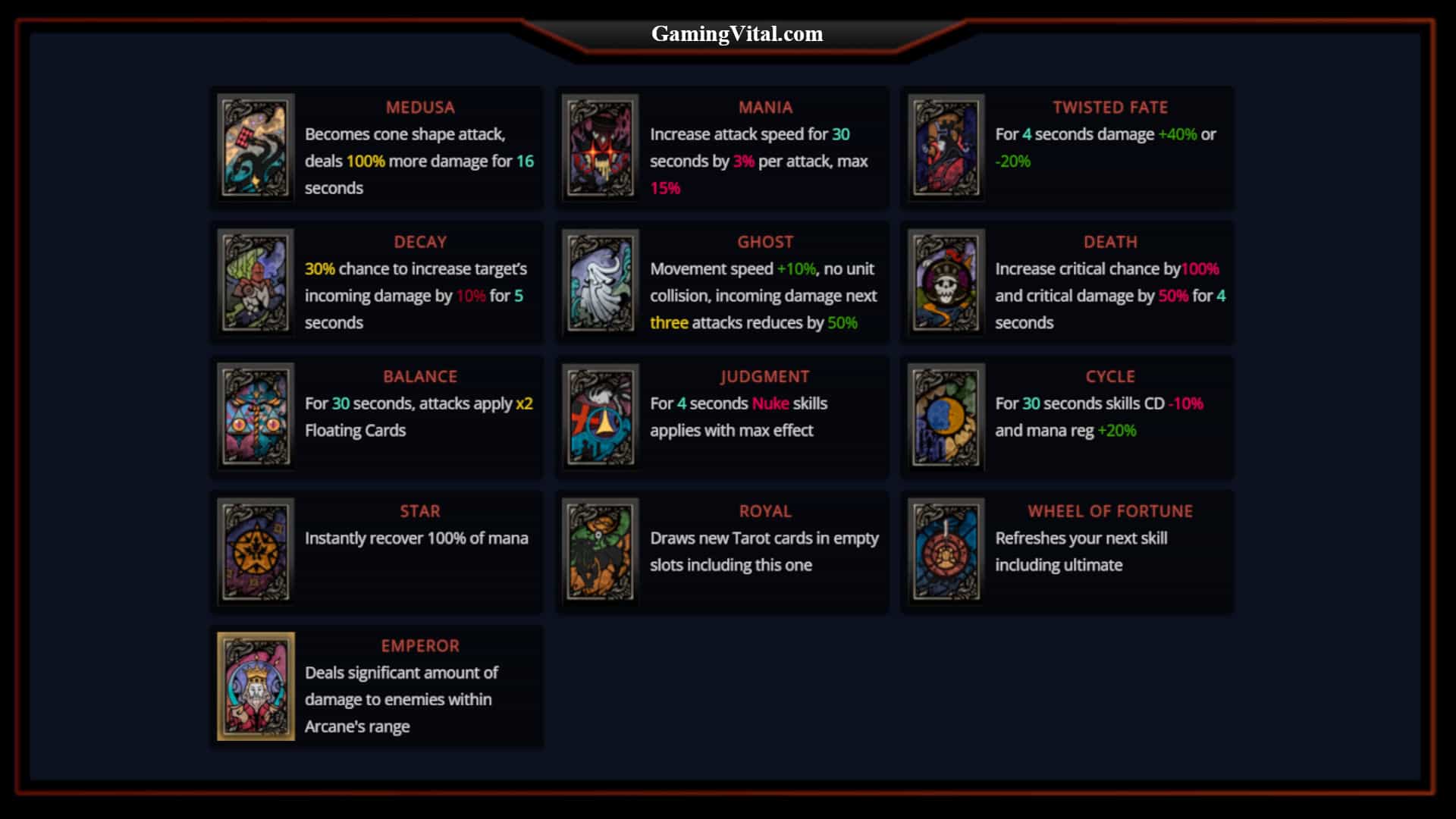Select the Twisted Fate tarot card icon
This screenshot has width=1456, height=819.
tap(944, 146)
